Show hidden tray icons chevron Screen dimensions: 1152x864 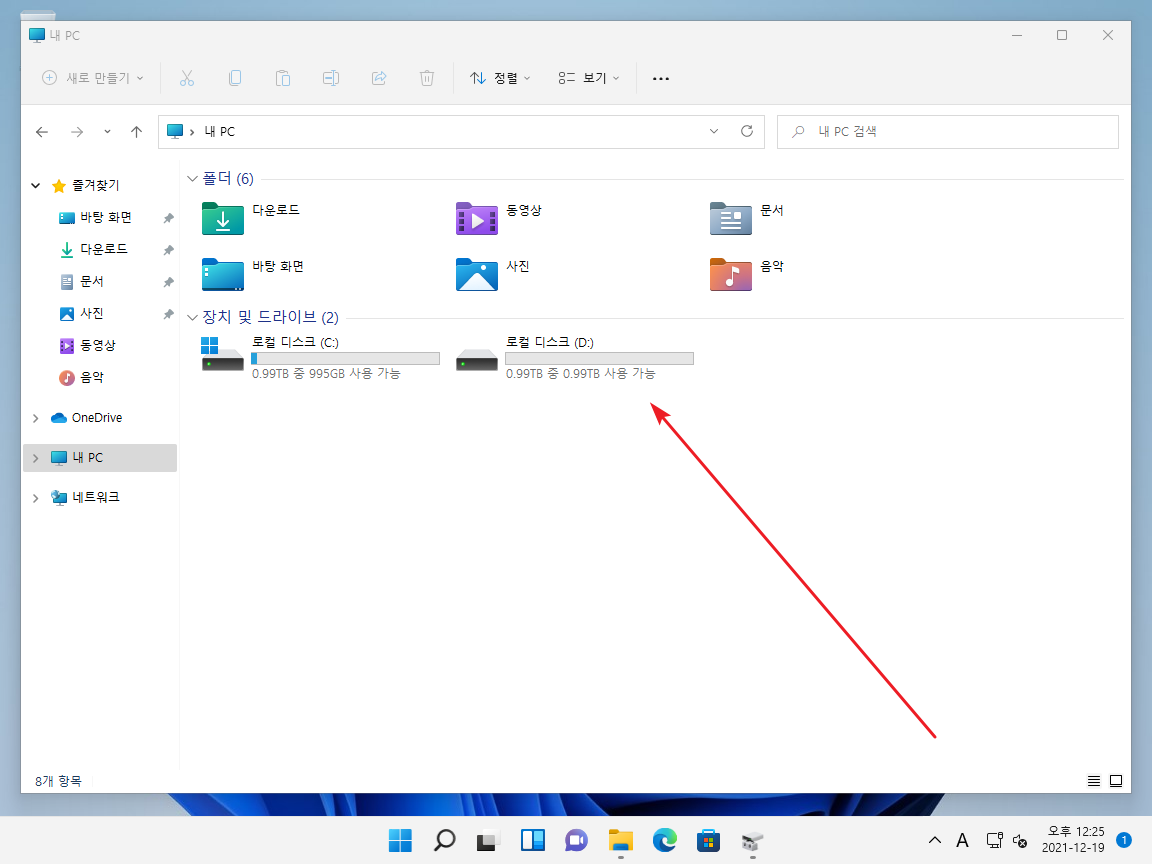(x=935, y=840)
